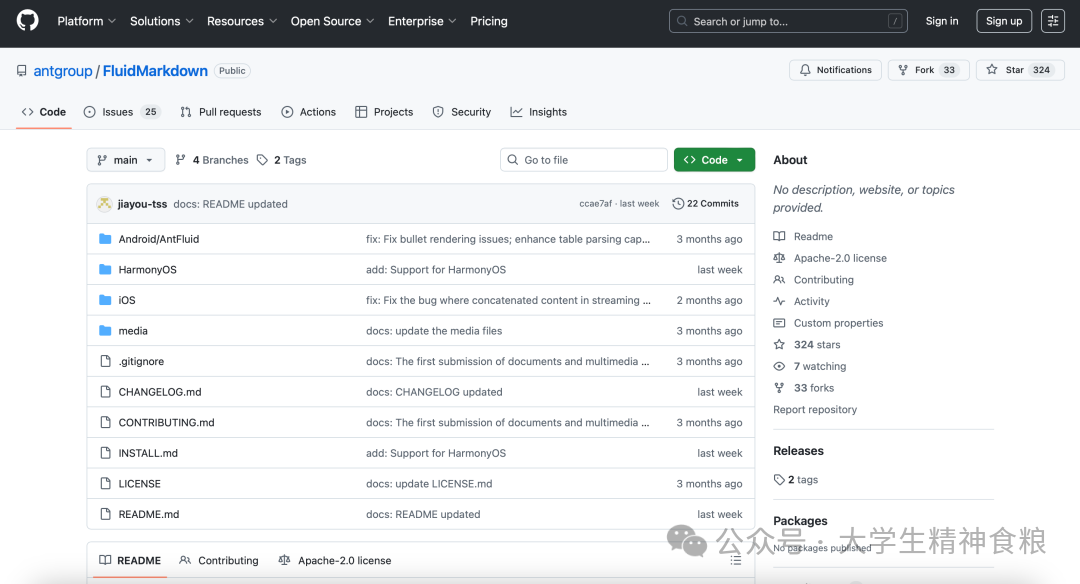Switch to the Pull requests tab
The image size is (1080, 584).
point(220,112)
